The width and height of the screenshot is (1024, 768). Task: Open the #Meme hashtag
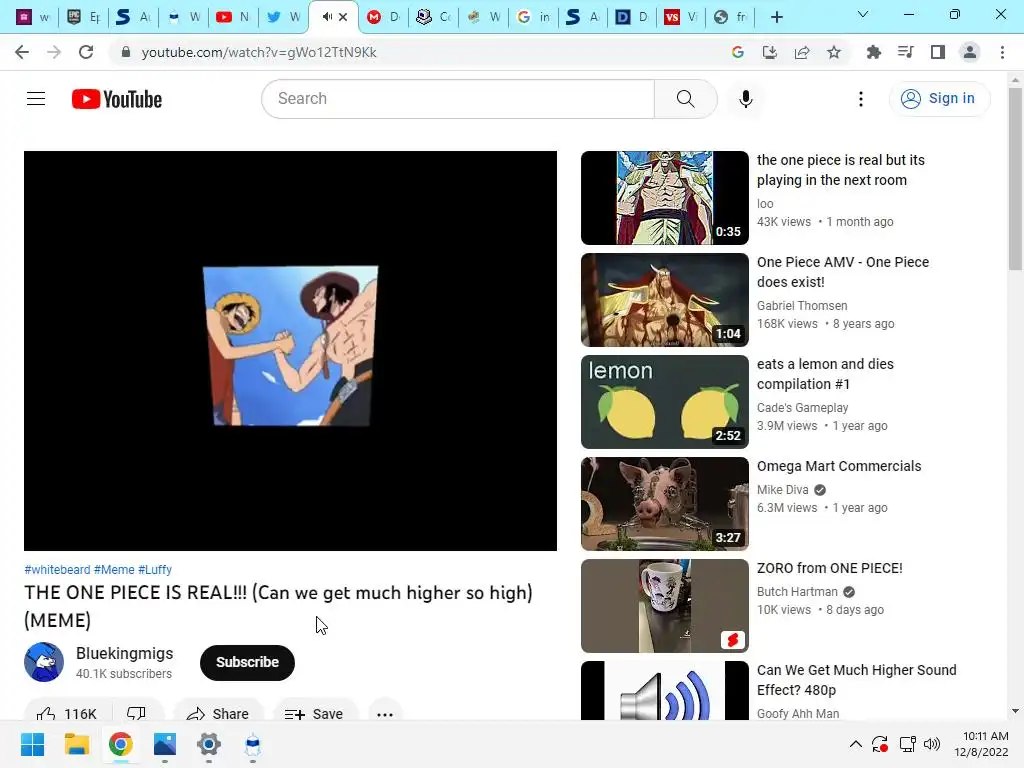[114, 569]
